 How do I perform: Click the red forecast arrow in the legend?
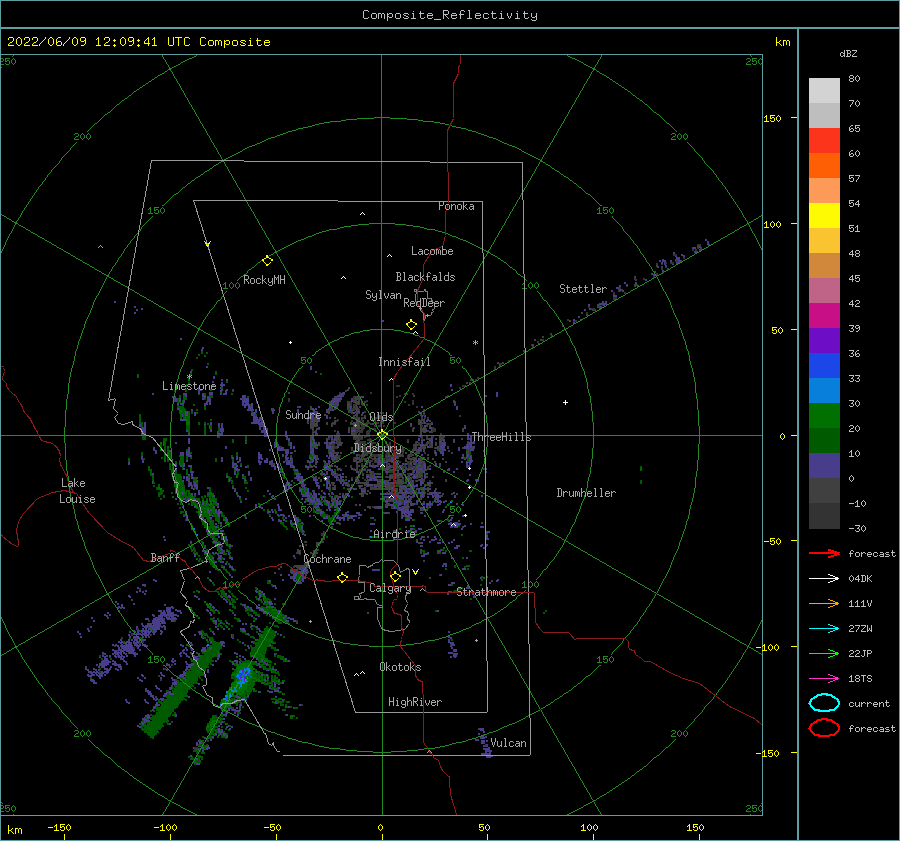[x=824, y=553]
